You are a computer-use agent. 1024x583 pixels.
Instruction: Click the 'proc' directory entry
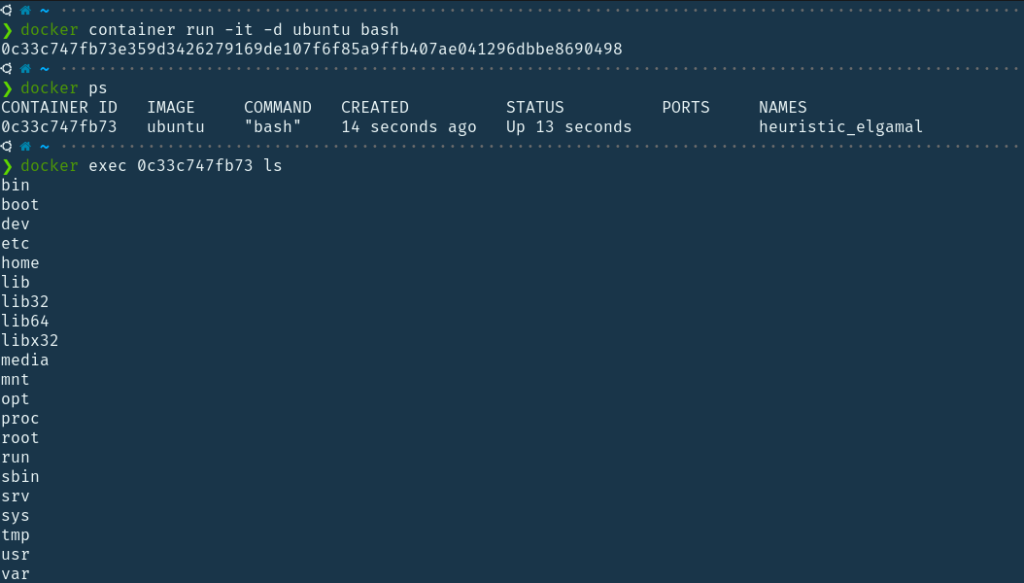click(x=20, y=418)
